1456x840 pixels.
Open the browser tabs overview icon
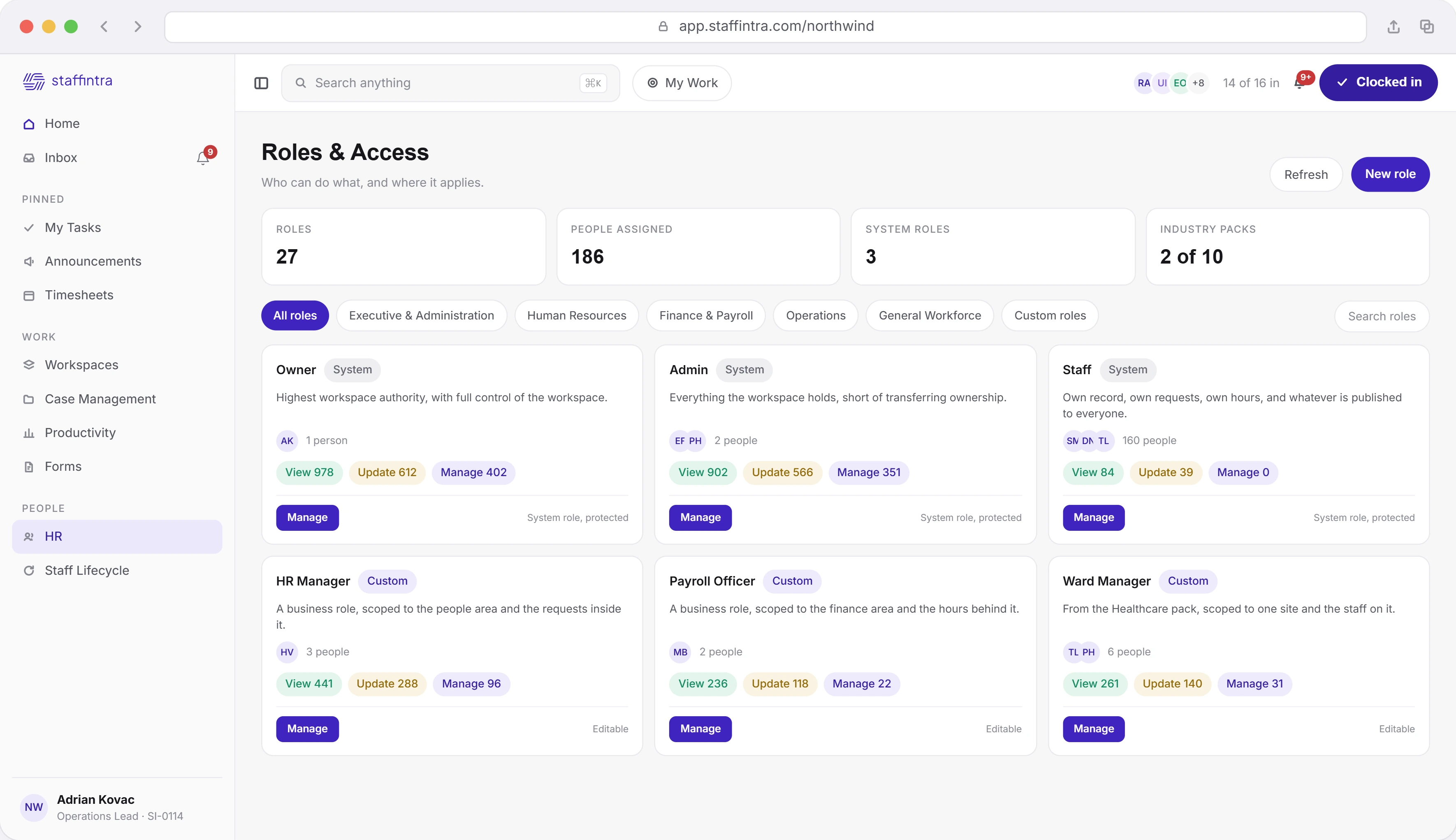pos(1427,27)
